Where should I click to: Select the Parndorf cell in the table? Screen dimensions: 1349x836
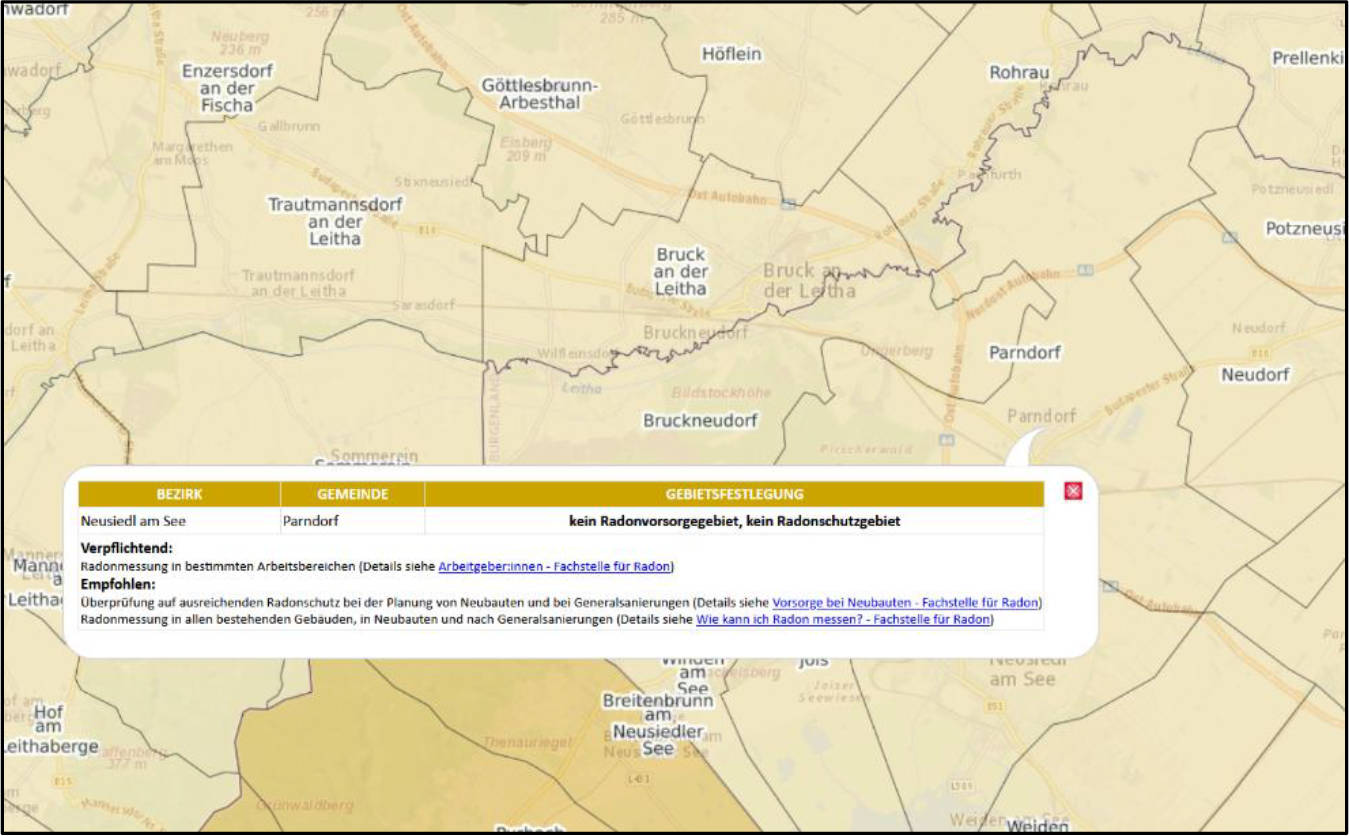pos(353,521)
